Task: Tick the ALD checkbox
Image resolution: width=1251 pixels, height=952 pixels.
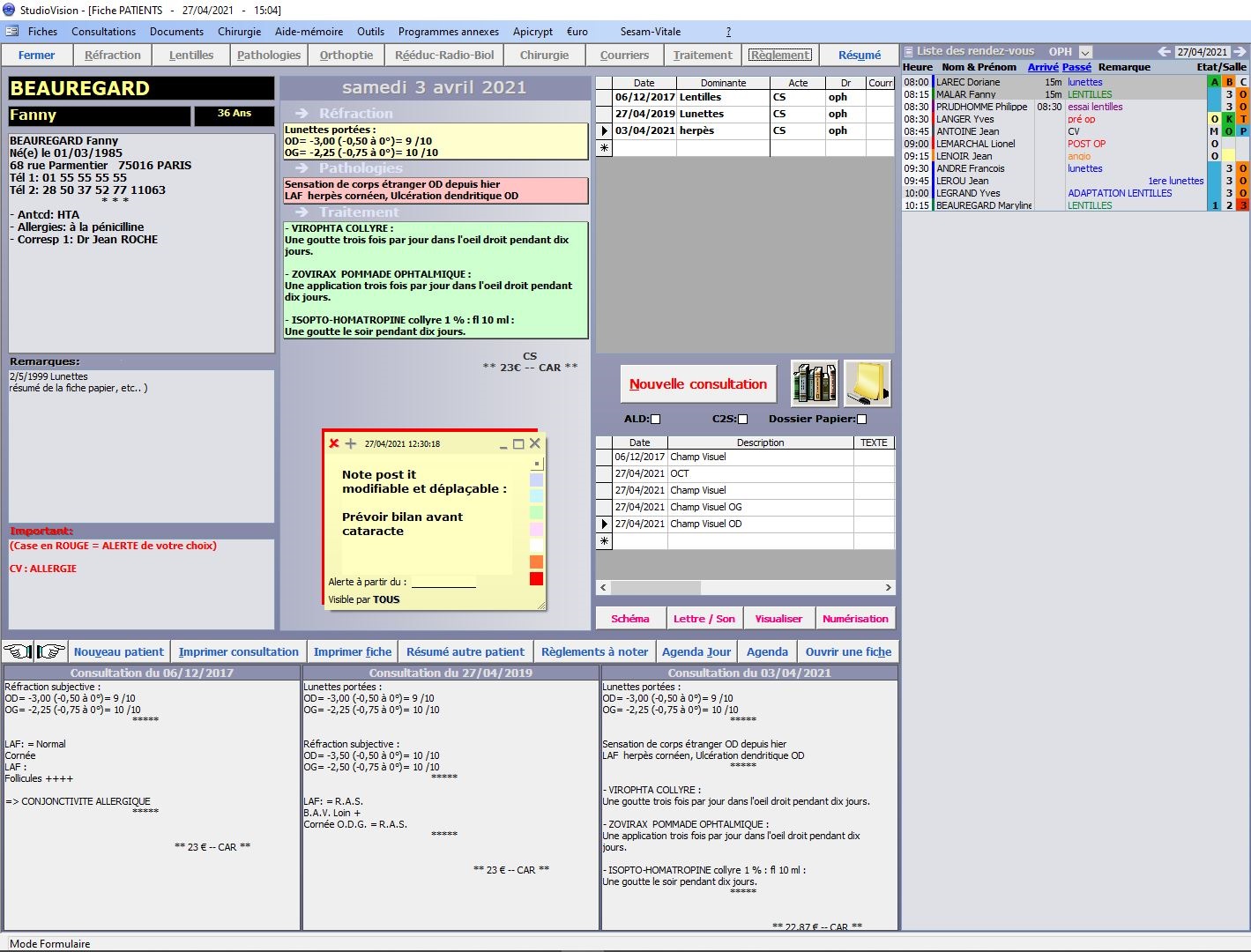Action: (655, 420)
